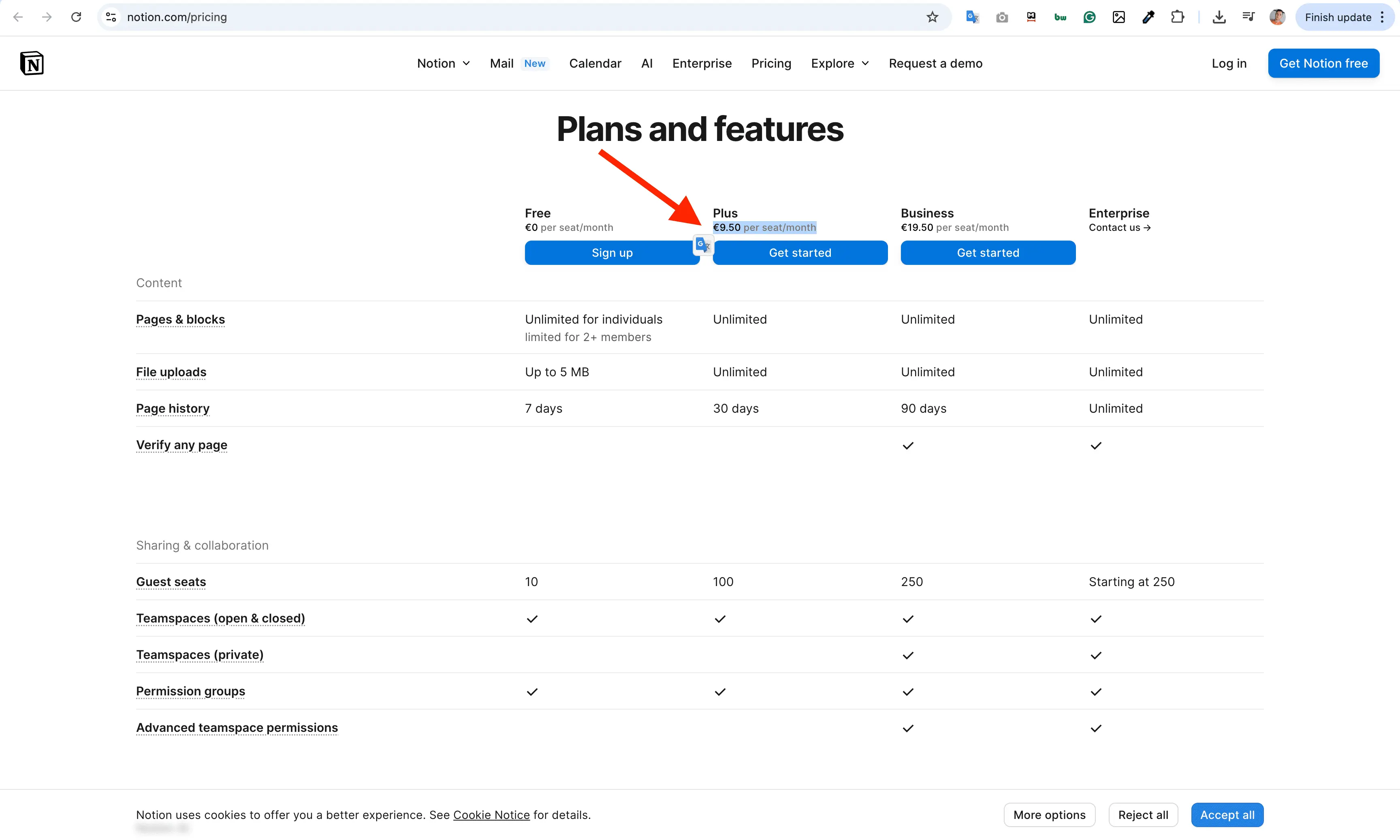This screenshot has width=1400, height=840.
Task: Click the Notion logo in the header
Action: [x=32, y=63]
